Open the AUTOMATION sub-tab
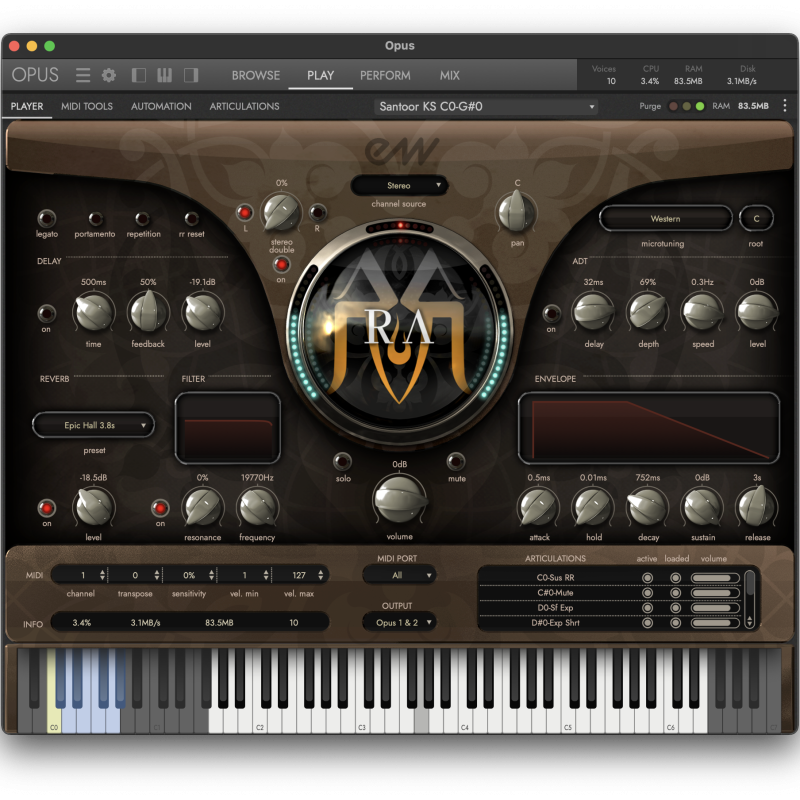 tap(161, 106)
